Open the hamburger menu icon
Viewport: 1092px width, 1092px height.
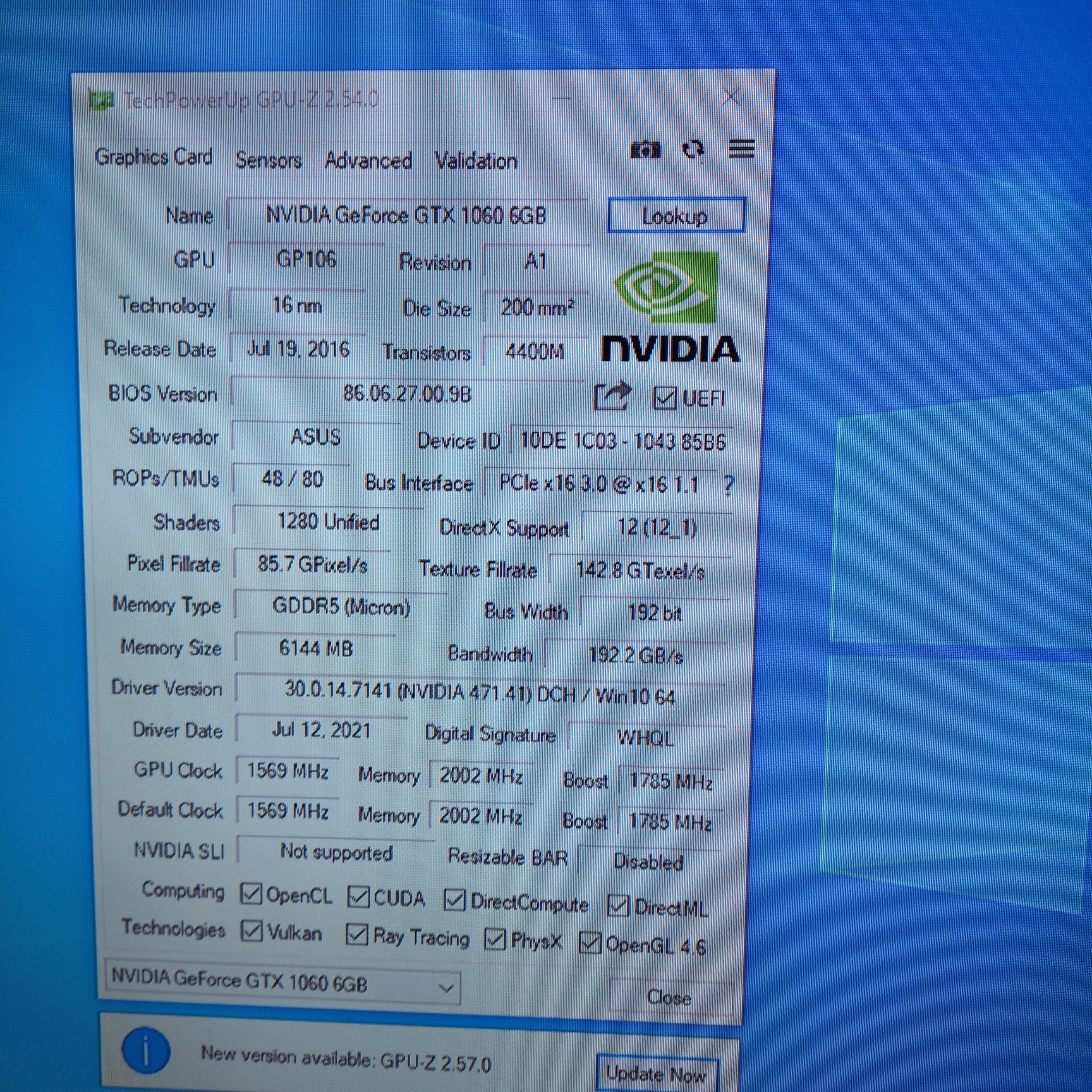(741, 149)
